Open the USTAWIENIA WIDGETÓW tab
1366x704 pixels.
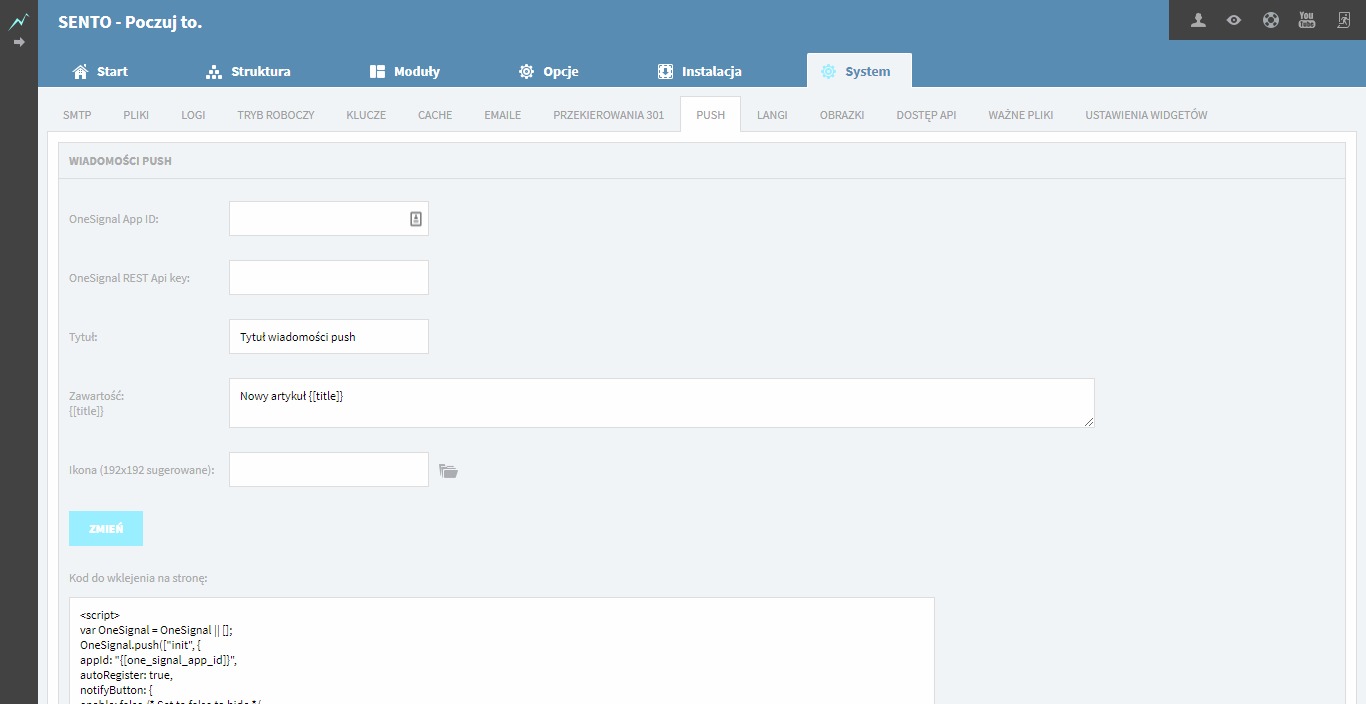[1146, 115]
